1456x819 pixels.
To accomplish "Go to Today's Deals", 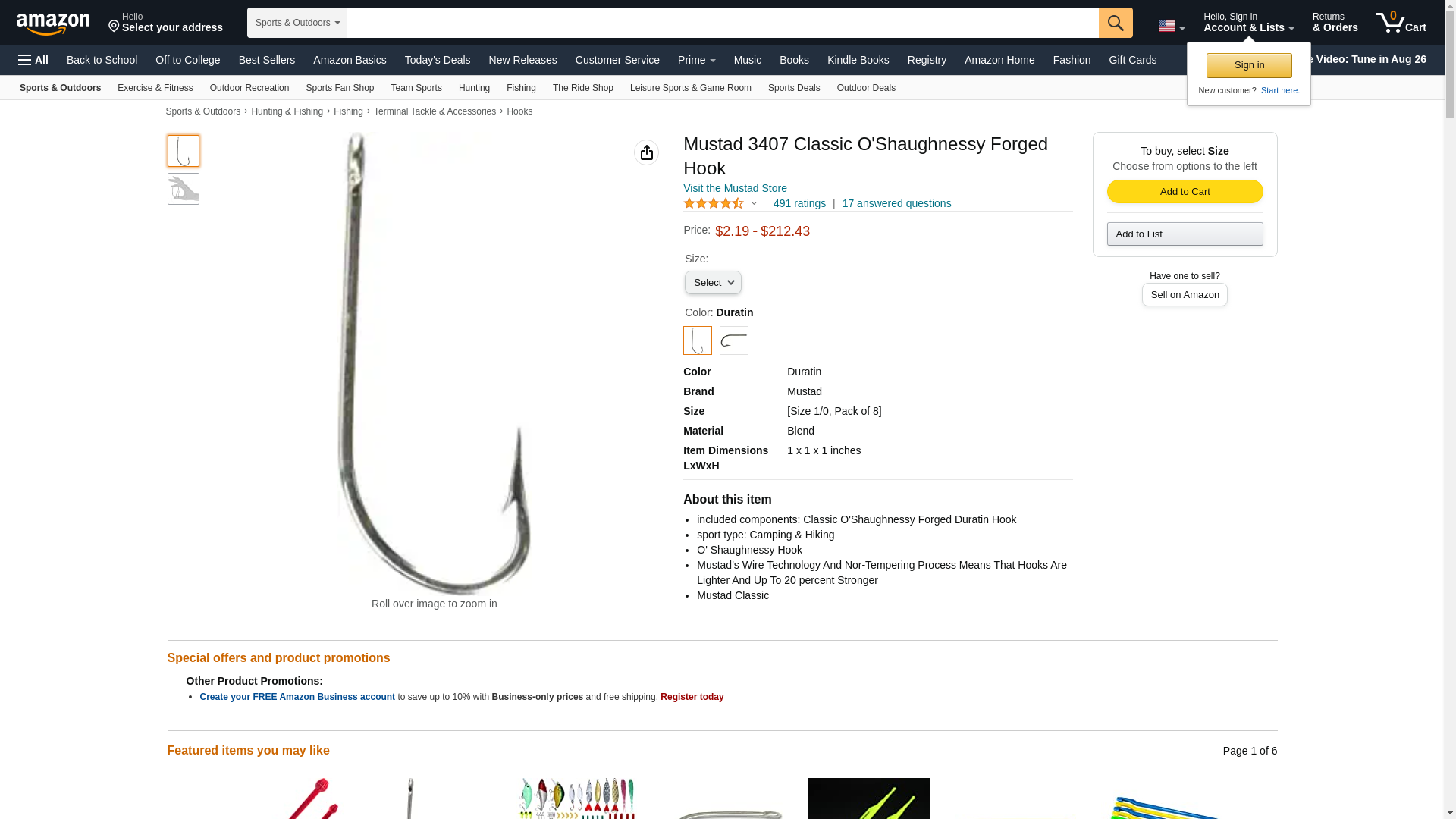I will [438, 60].
